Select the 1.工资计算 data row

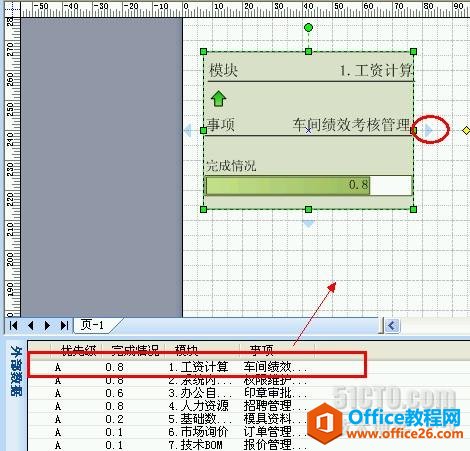(197, 367)
